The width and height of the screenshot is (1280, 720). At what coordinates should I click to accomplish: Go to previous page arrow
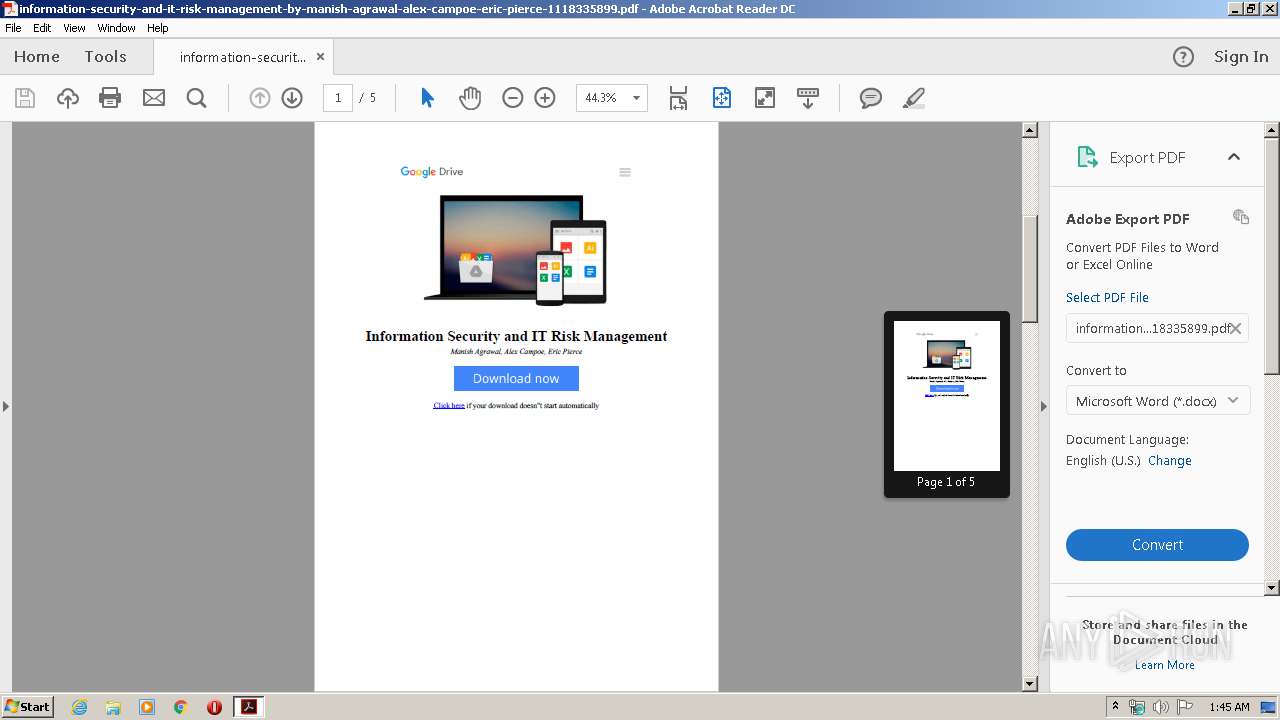[260, 98]
